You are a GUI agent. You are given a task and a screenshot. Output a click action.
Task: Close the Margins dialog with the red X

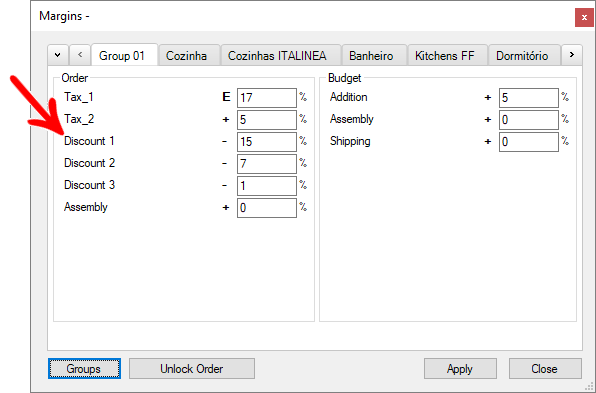tap(584, 17)
